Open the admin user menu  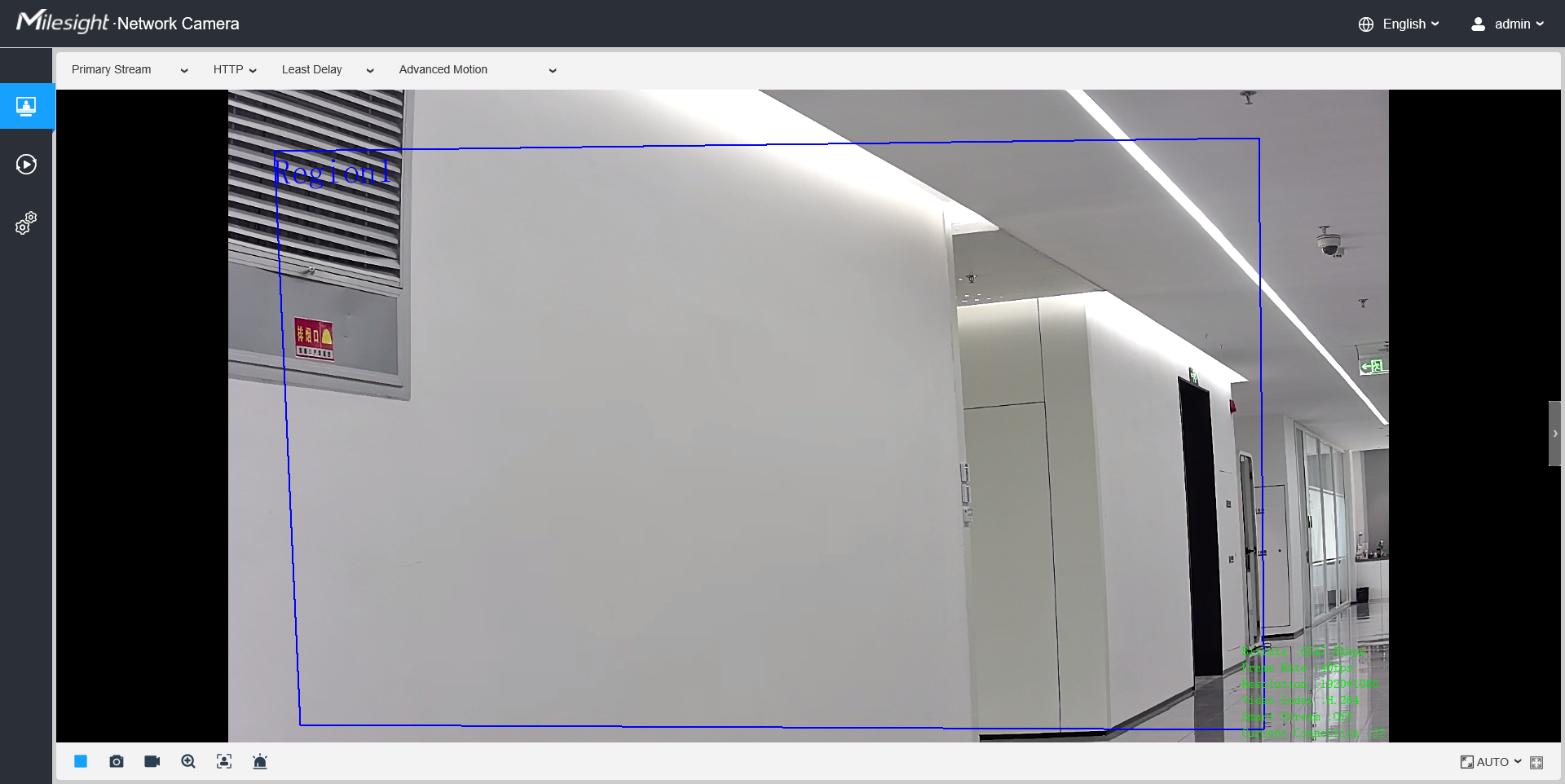(x=1519, y=24)
